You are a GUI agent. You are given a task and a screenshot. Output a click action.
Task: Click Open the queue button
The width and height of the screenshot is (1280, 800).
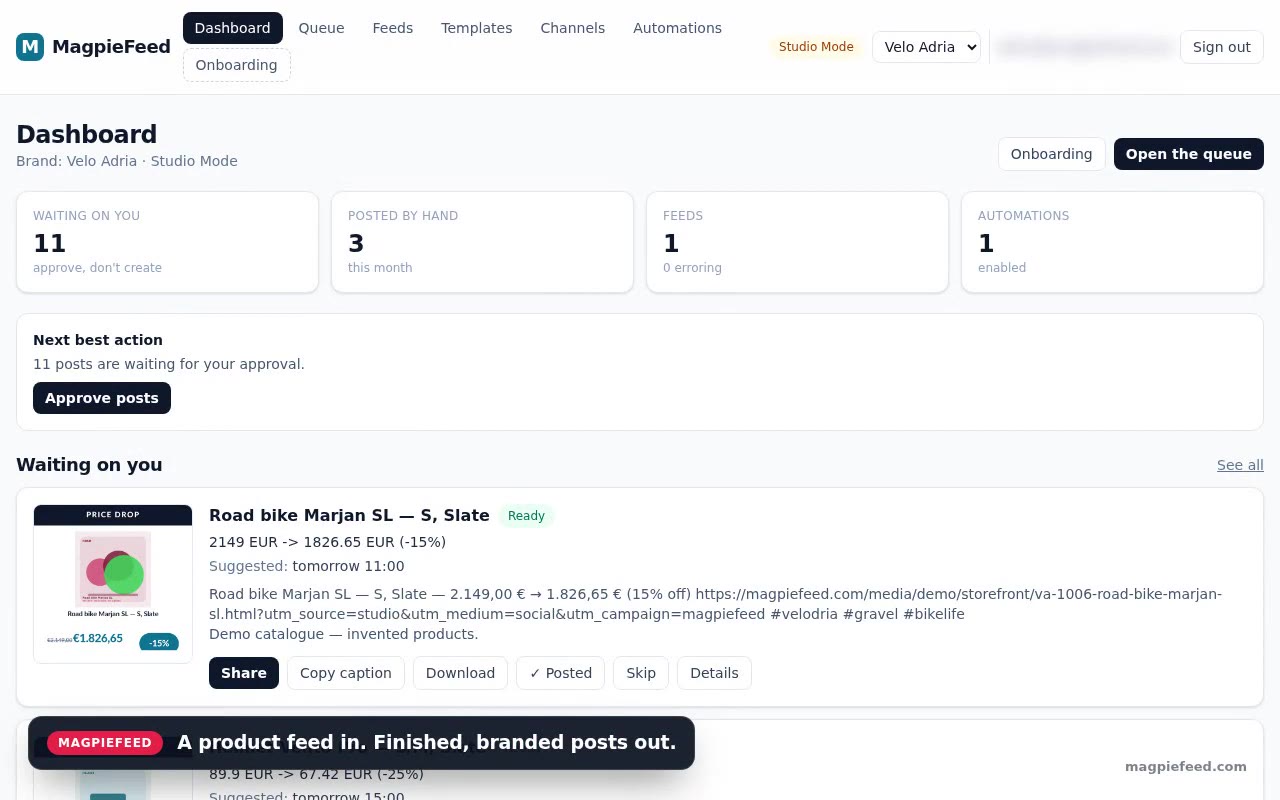tap(1188, 154)
